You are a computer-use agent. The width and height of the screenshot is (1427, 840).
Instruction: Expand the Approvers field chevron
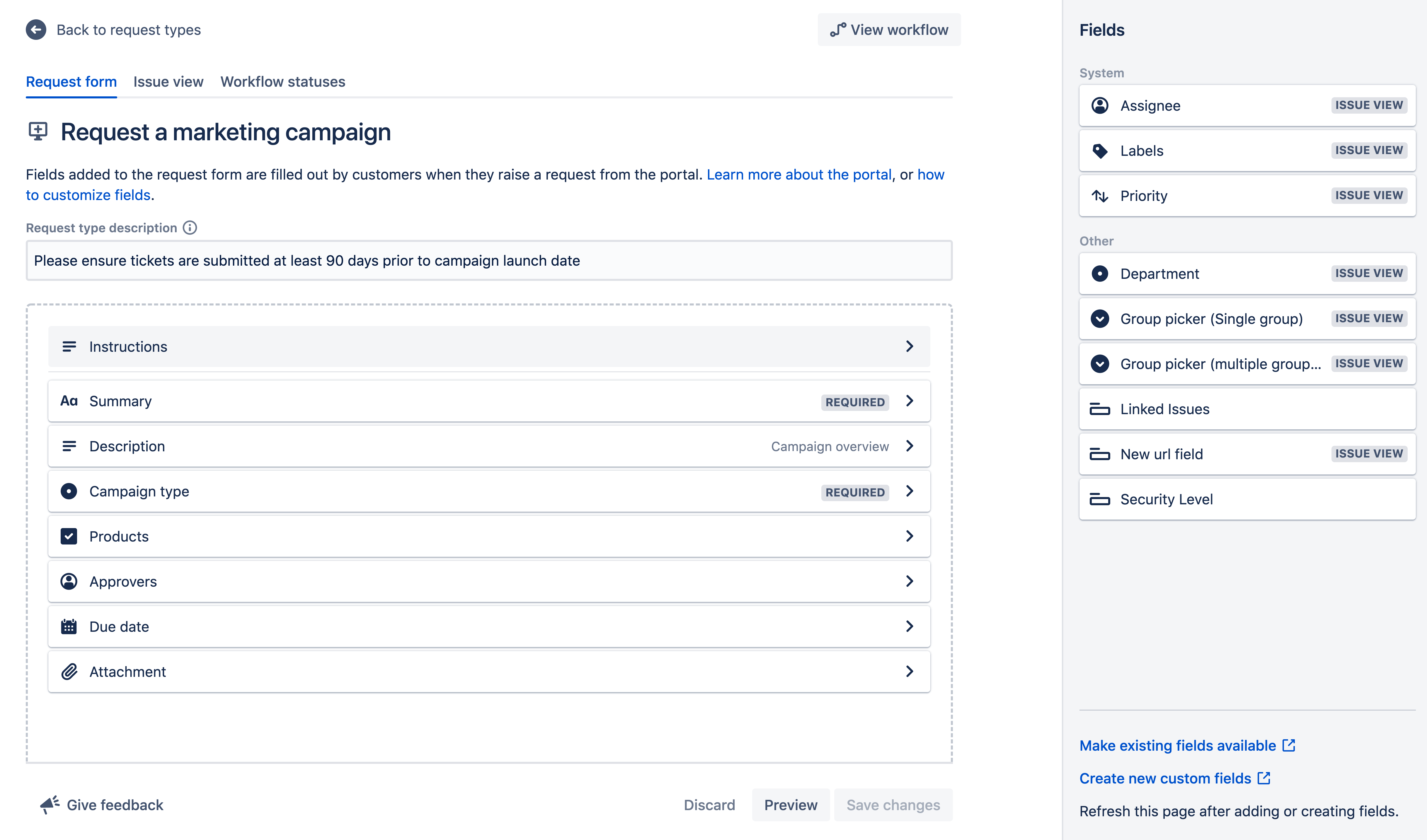tap(910, 581)
